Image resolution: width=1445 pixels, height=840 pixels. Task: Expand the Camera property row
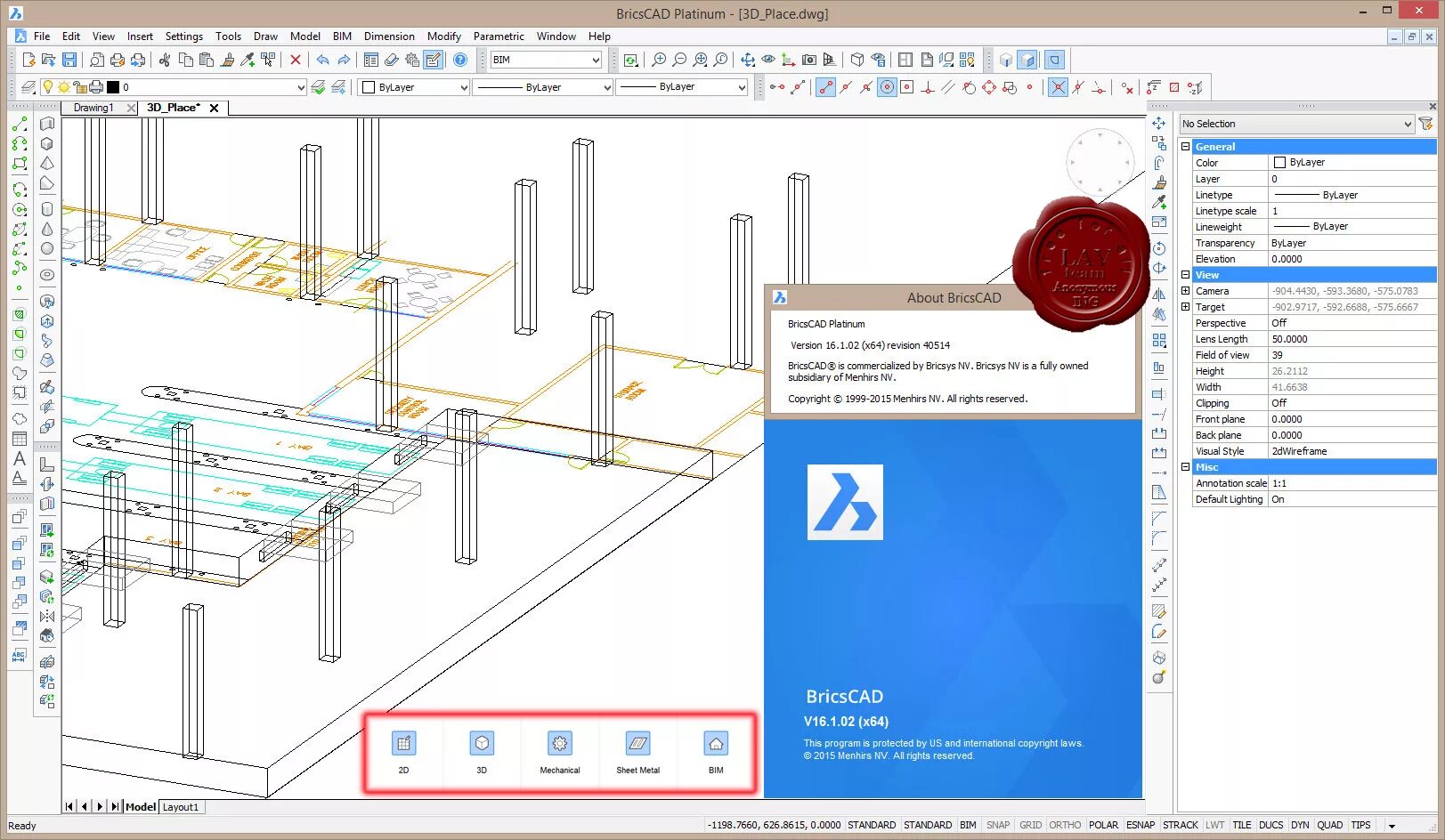tap(1185, 290)
